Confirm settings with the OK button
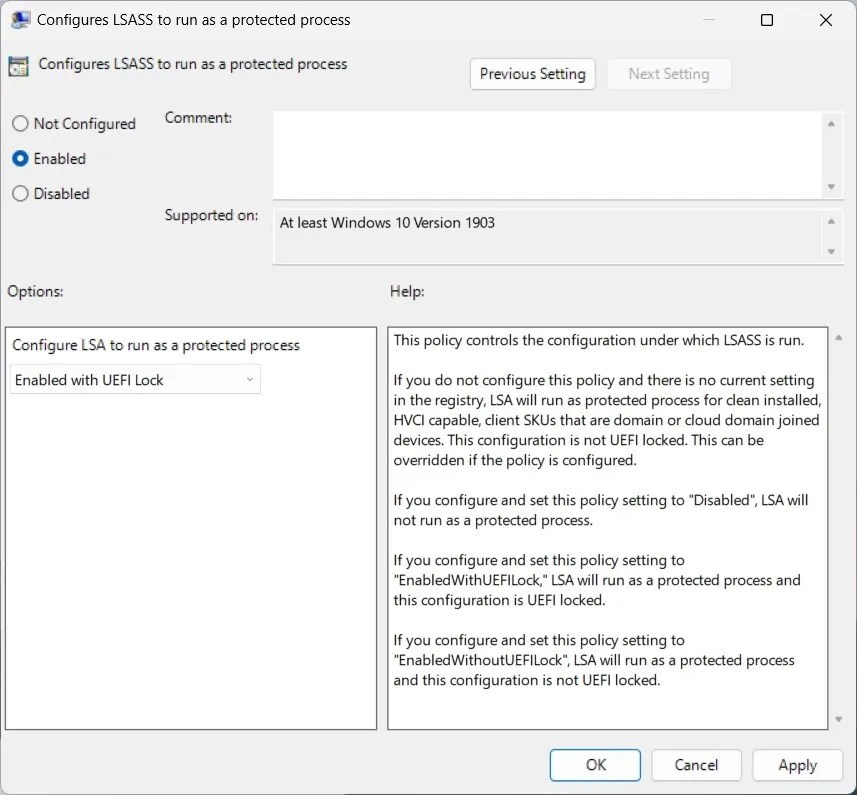The width and height of the screenshot is (857, 795). [x=594, y=764]
